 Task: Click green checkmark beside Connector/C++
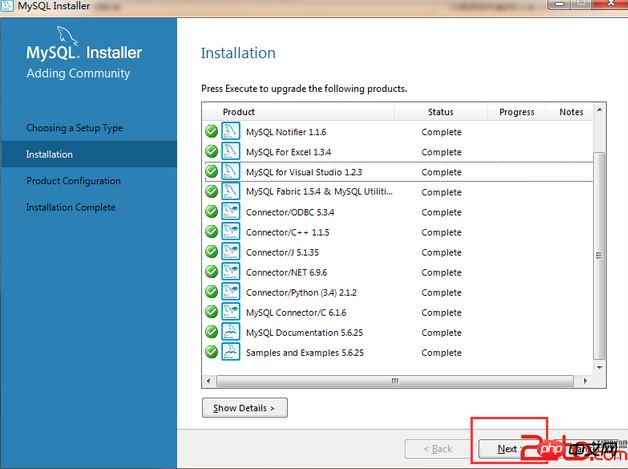click(211, 231)
